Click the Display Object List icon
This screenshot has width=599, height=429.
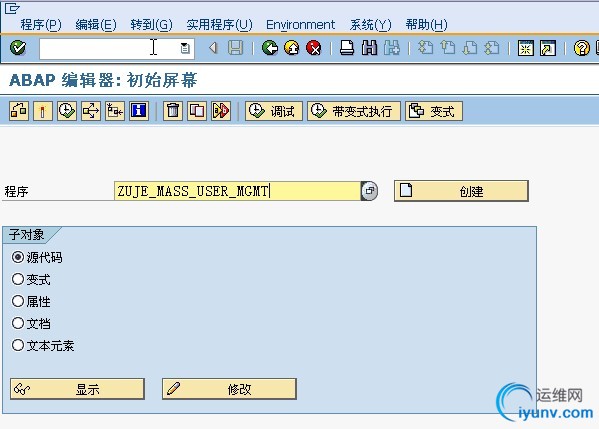click(115, 111)
